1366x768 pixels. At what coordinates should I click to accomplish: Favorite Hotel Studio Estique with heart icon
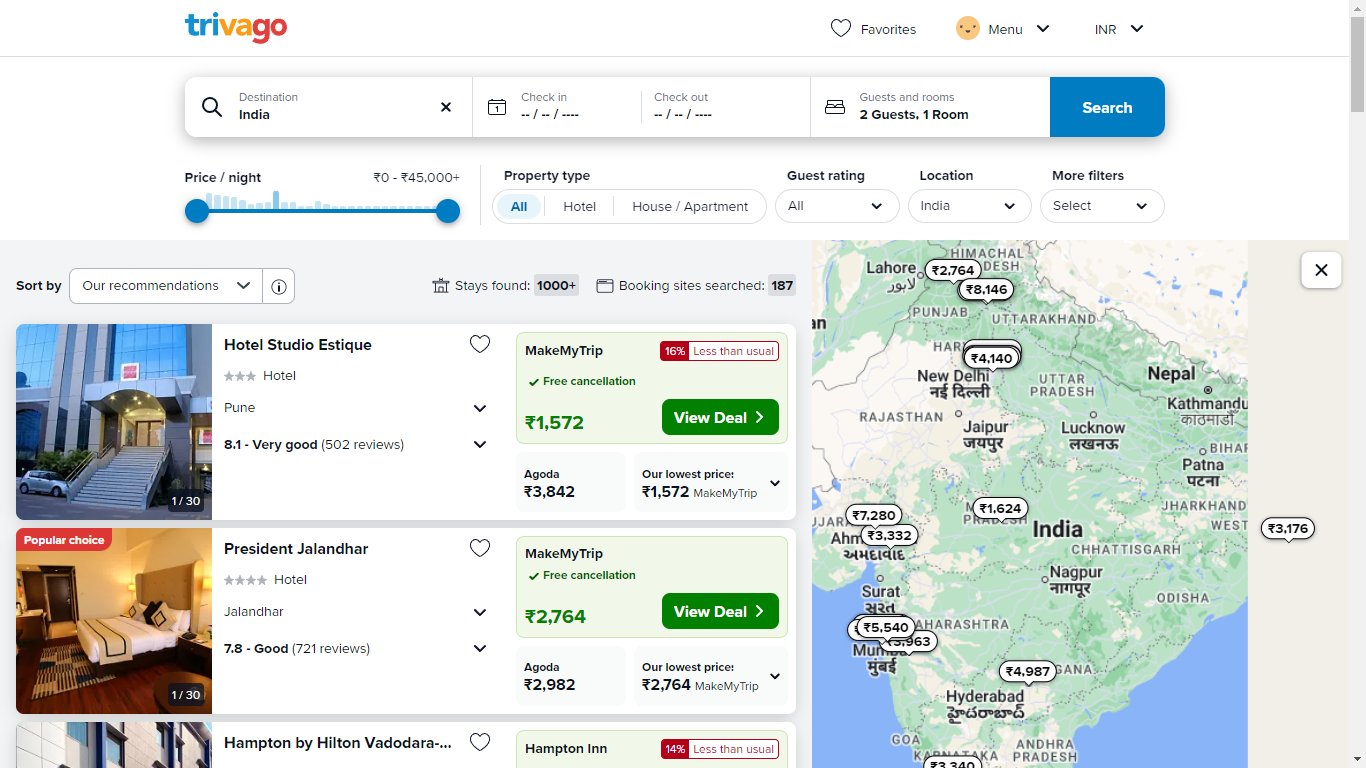(x=480, y=345)
